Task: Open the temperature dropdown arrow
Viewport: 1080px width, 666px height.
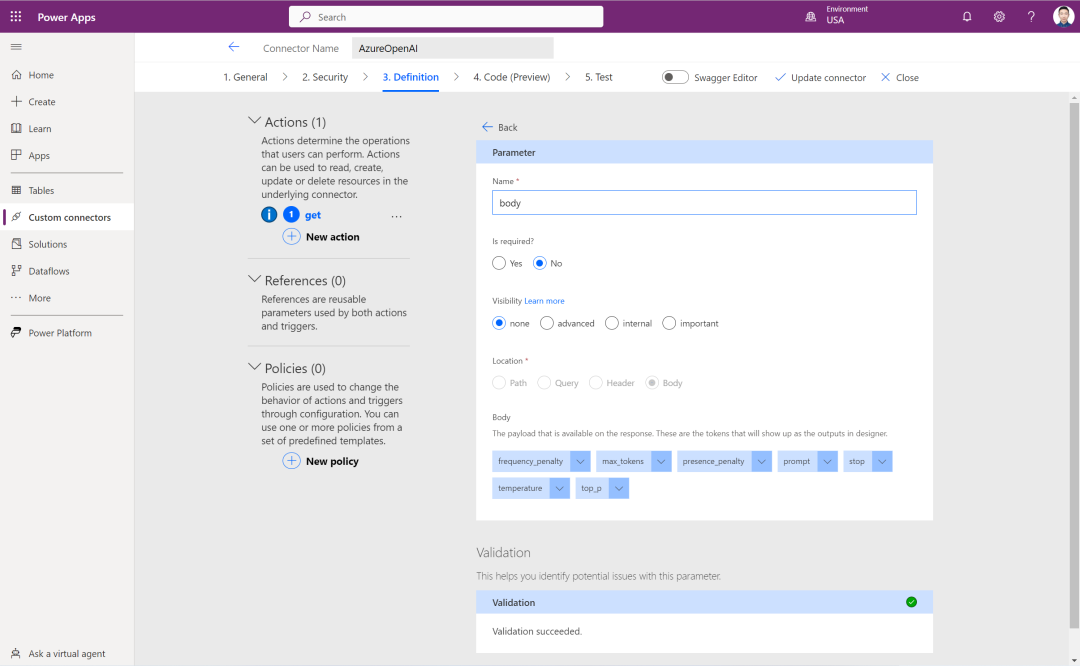Action: [559, 488]
